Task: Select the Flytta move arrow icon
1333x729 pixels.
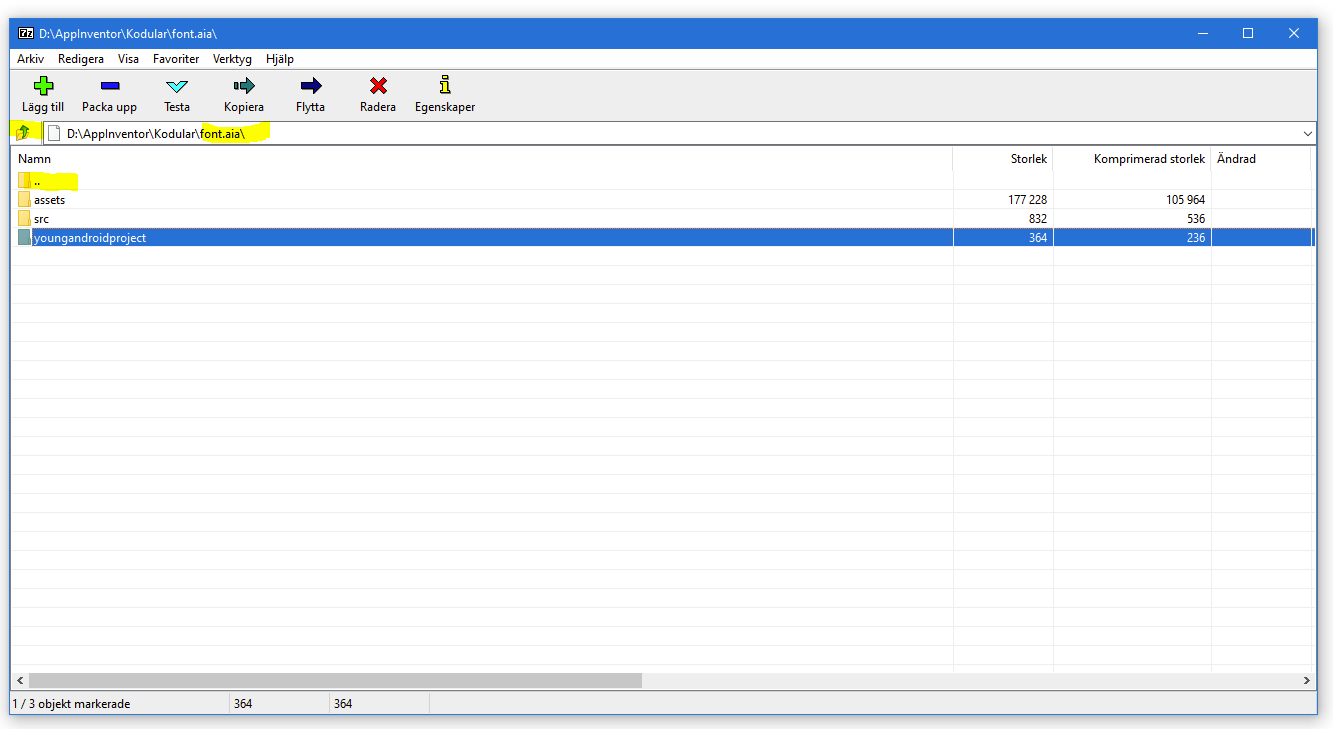Action: pyautogui.click(x=310, y=86)
